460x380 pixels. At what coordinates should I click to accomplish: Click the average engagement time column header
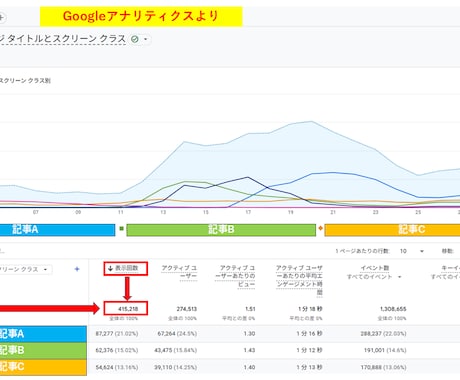click(299, 280)
